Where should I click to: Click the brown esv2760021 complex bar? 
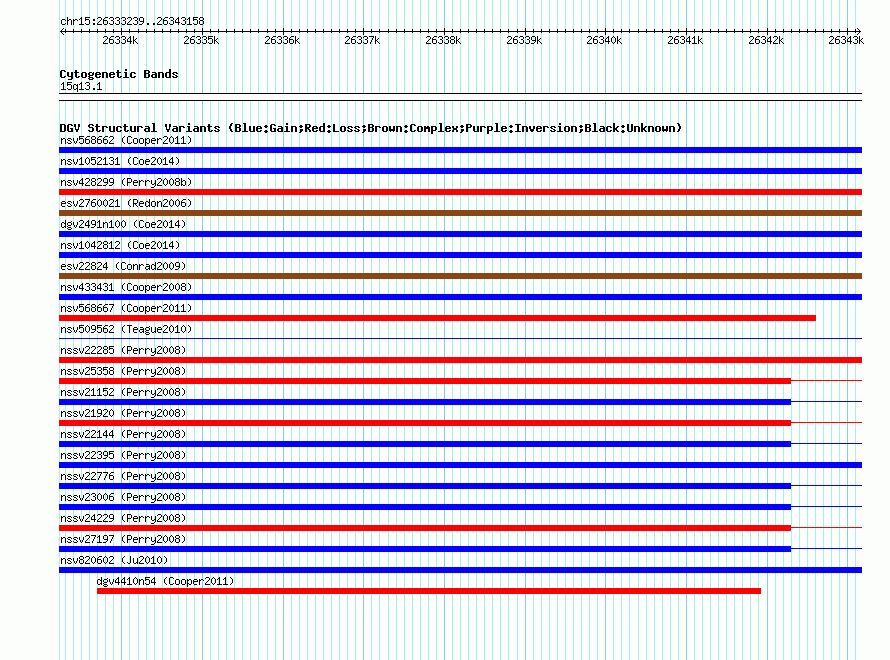tap(460, 213)
